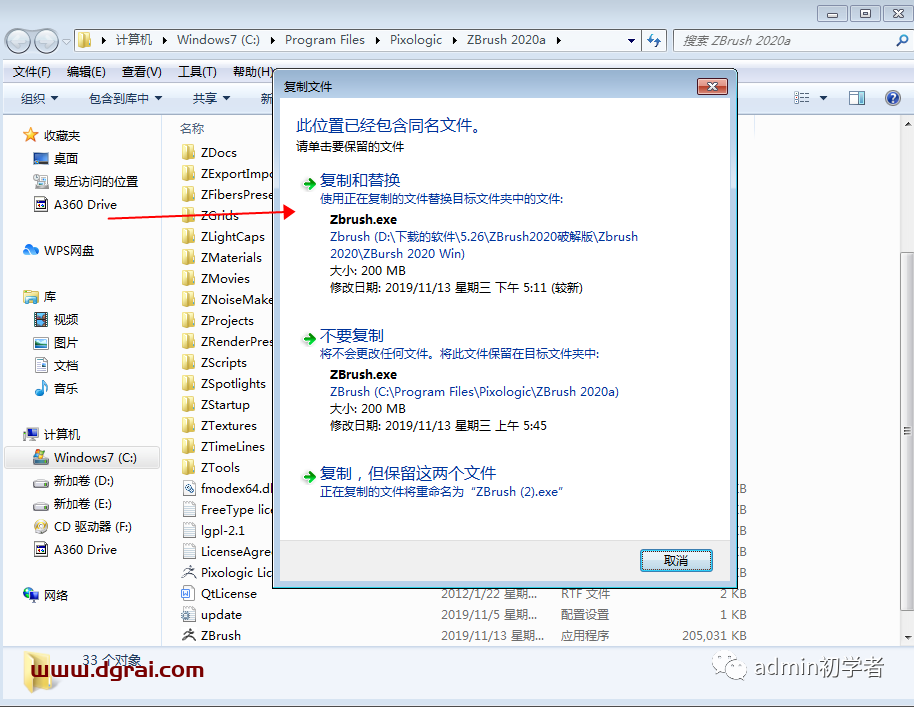Select Windows7 (C:) in navigation tree
Image resolution: width=914 pixels, height=707 pixels.
[95, 457]
